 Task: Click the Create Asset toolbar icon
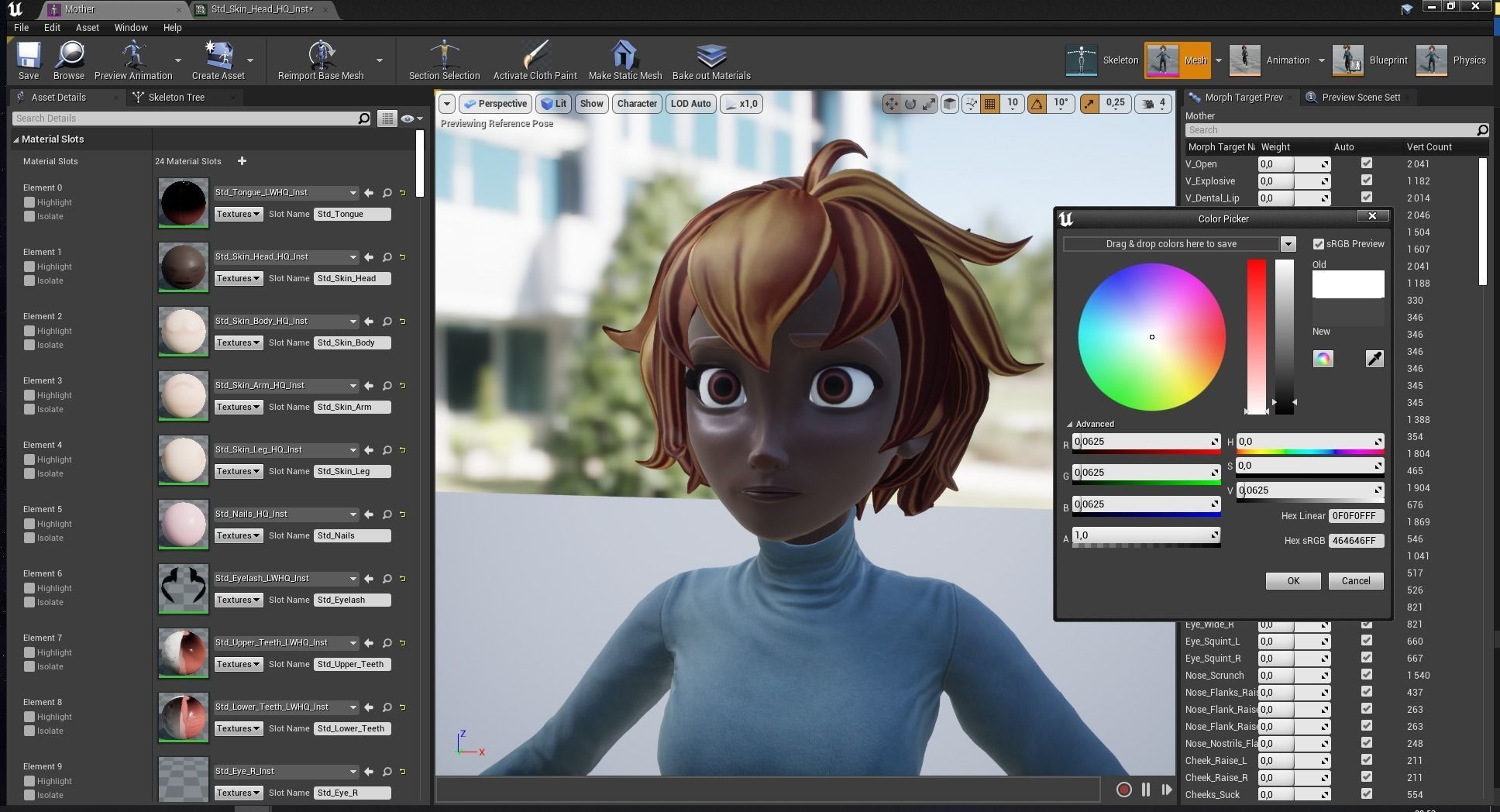coord(218,60)
